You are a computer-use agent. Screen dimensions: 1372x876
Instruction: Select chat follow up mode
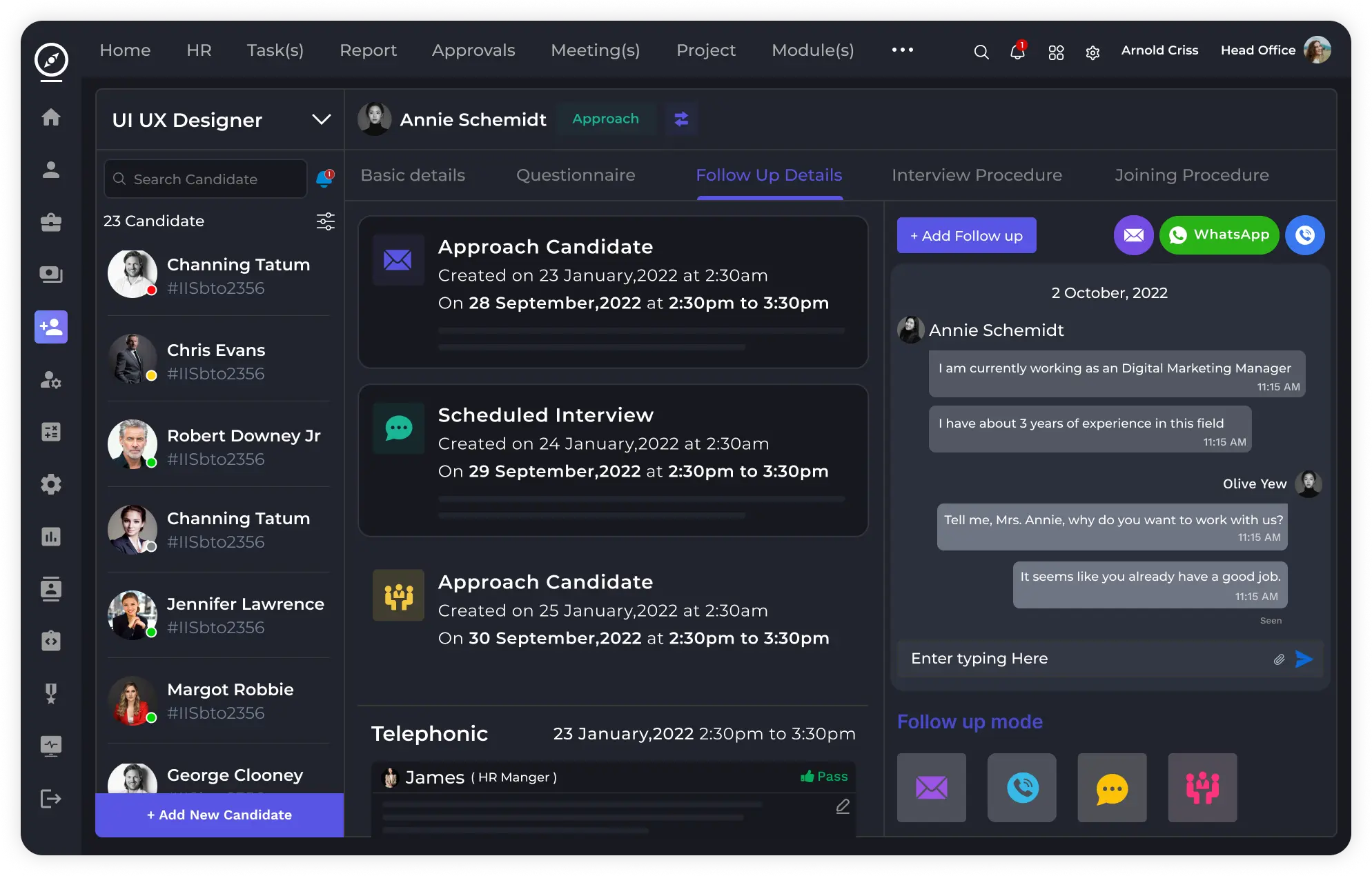pyautogui.click(x=1112, y=788)
